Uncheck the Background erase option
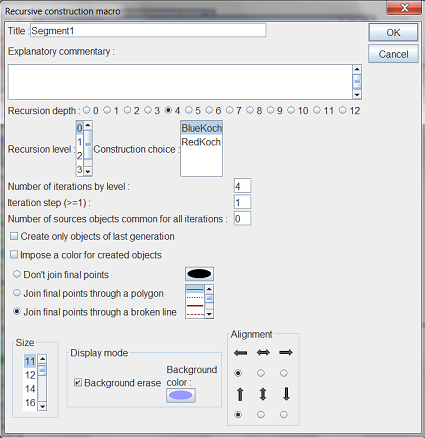The width and height of the screenshot is (425, 438). click(x=78, y=383)
